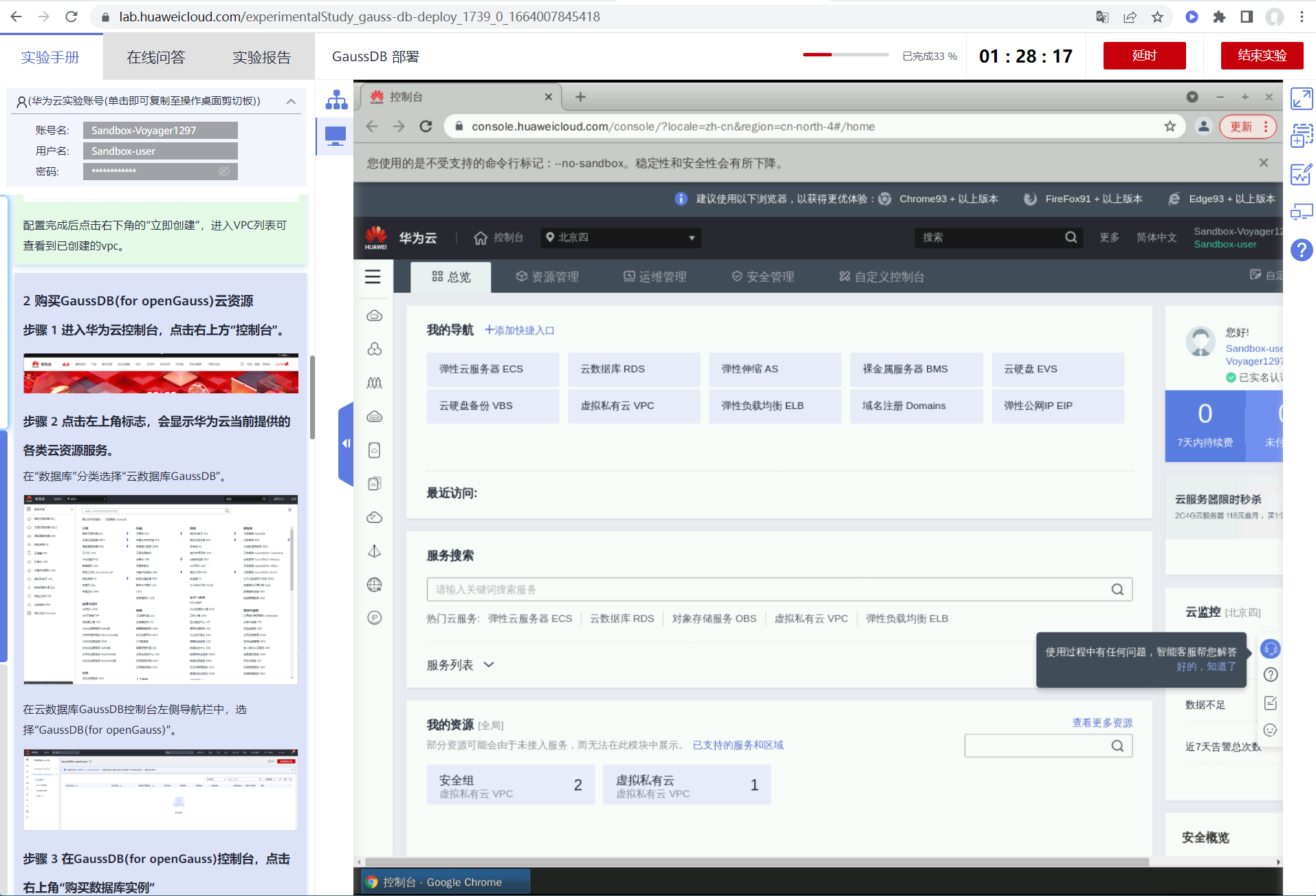Open the floating help circle icon
This screenshot has height=896, width=1316.
[1271, 675]
